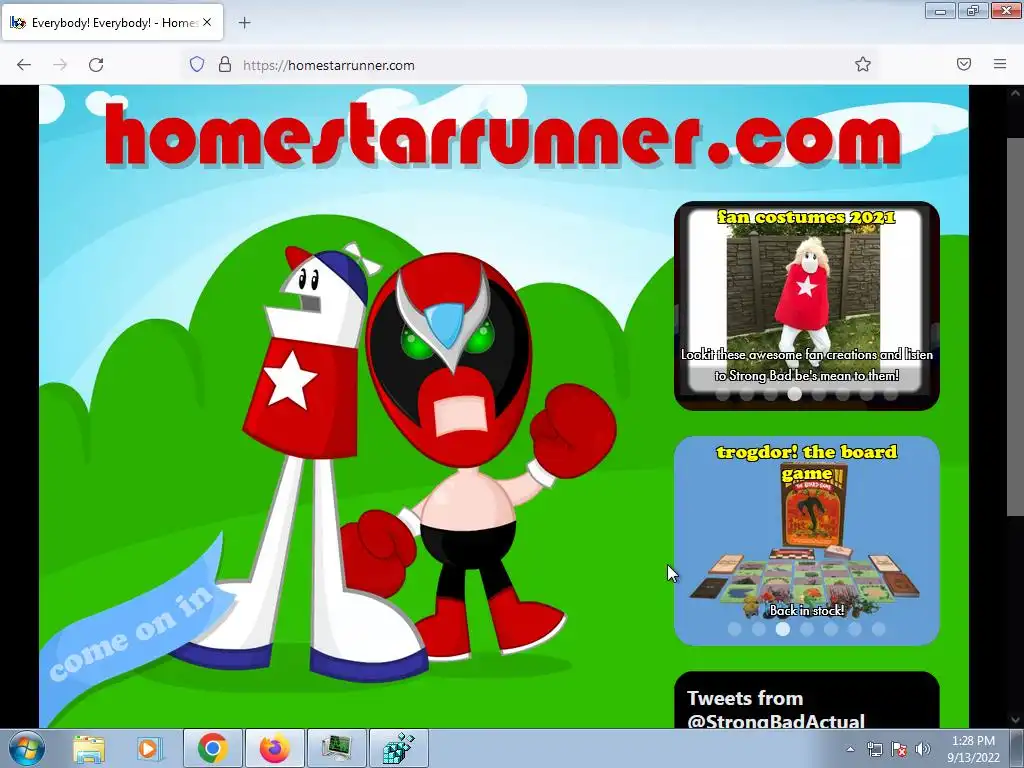Open the tracking protection shield icon
This screenshot has width=1024, height=768.
pyautogui.click(x=197, y=64)
